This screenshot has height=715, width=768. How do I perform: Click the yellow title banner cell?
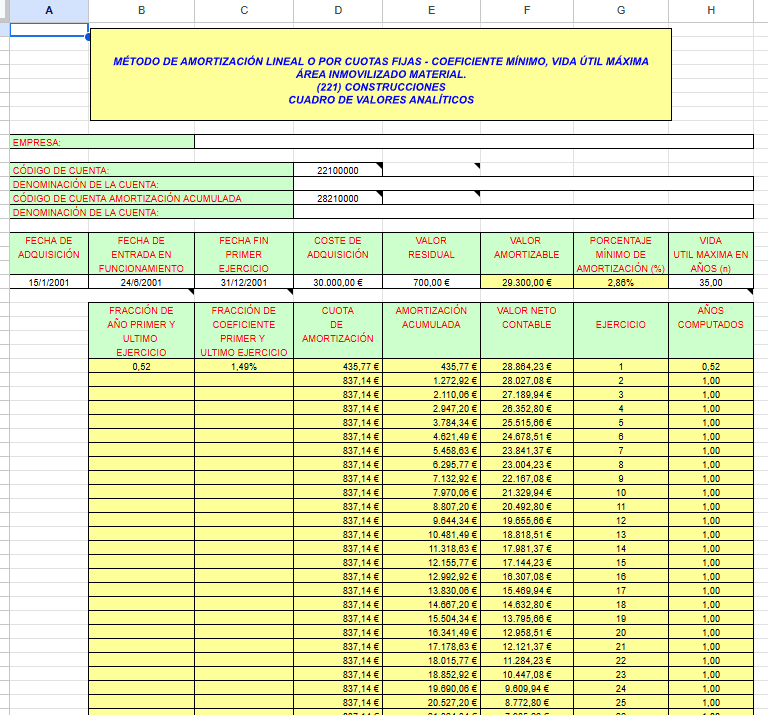pos(381,74)
